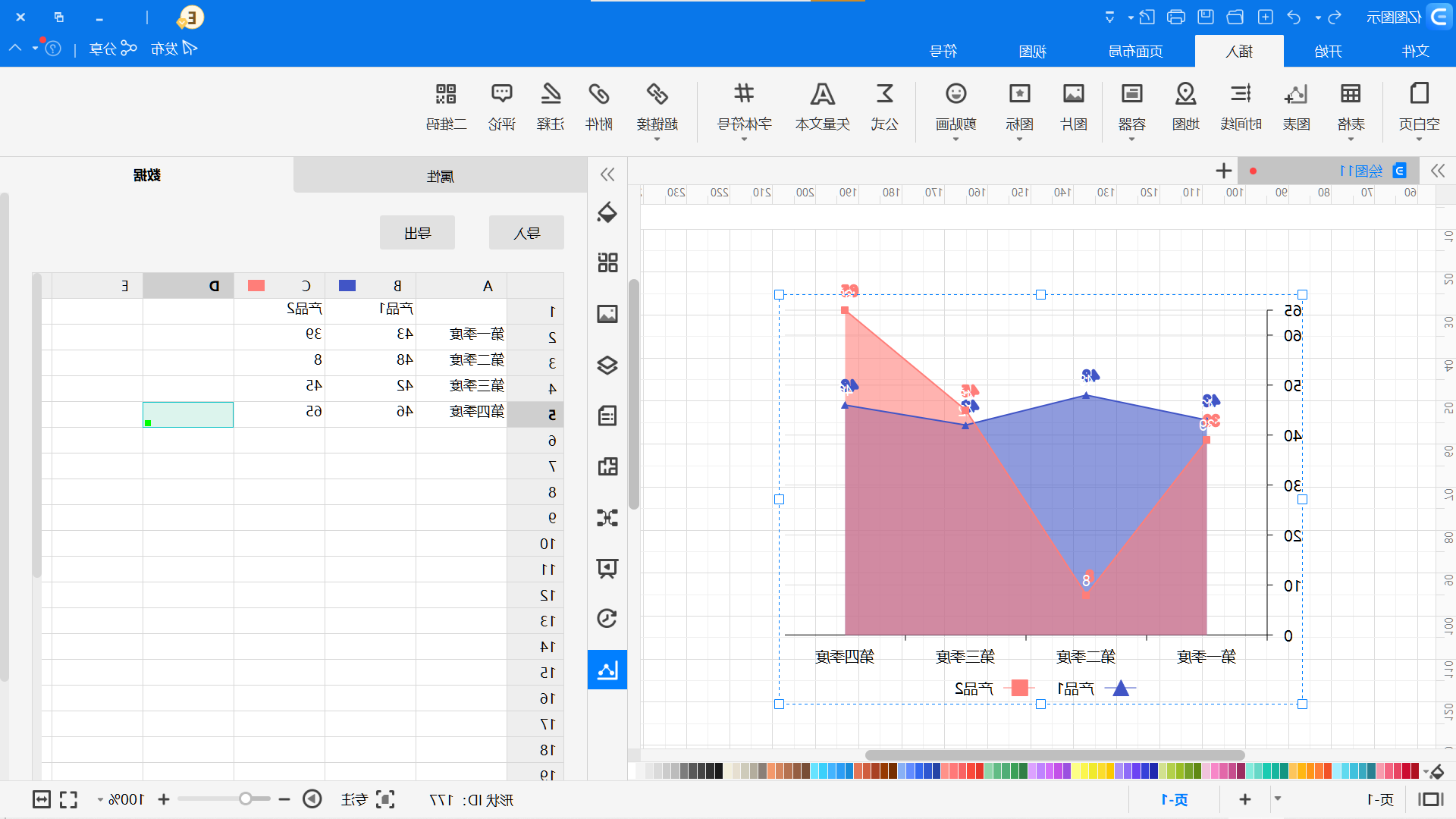This screenshot has height=819, width=1456.
Task: Expand the 剪贴画 dropdown arrow
Action: (955, 140)
